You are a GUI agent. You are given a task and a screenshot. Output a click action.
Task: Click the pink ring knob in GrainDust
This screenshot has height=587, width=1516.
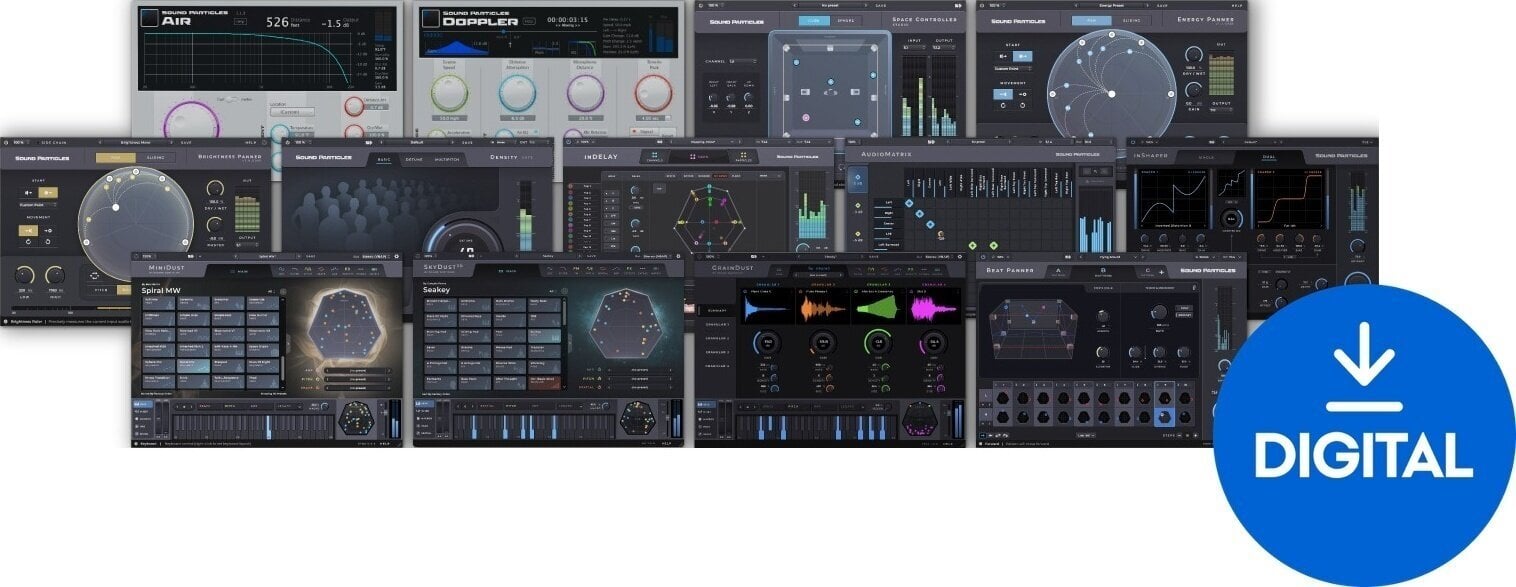(x=935, y=343)
